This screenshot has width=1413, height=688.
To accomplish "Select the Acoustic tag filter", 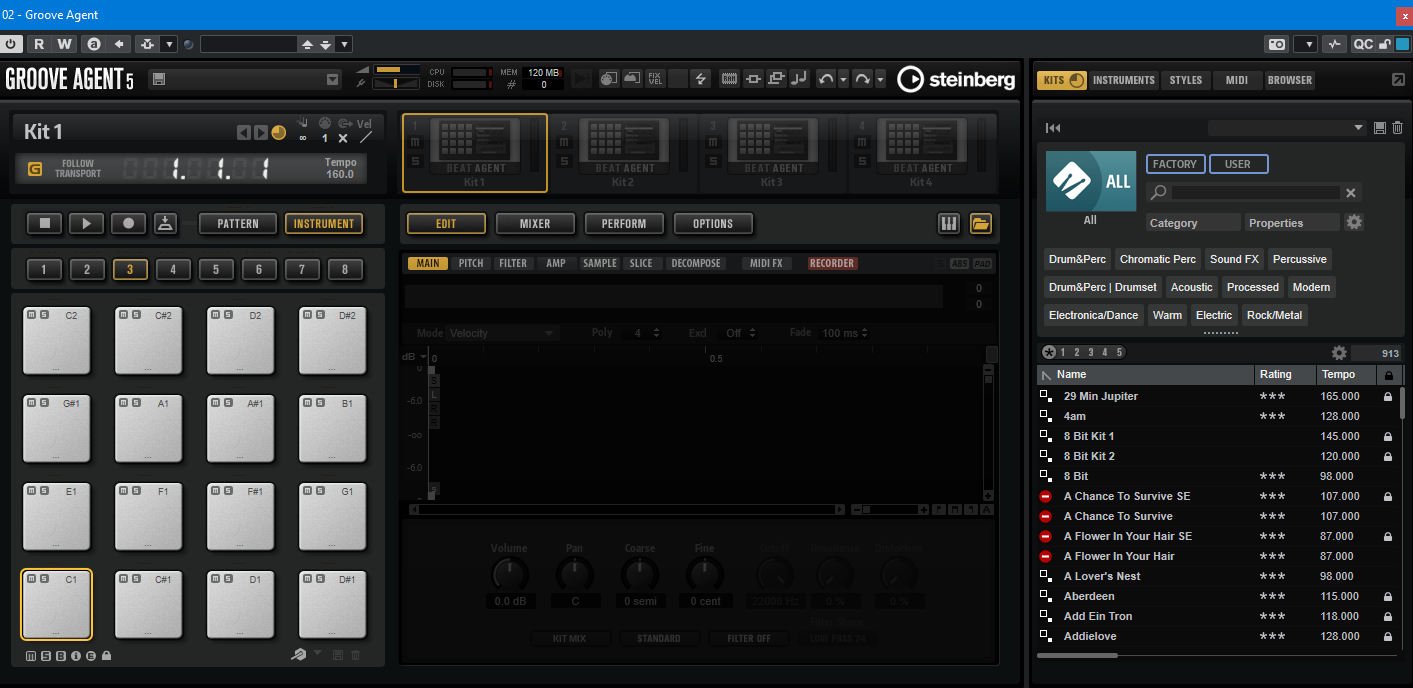I will [1192, 287].
